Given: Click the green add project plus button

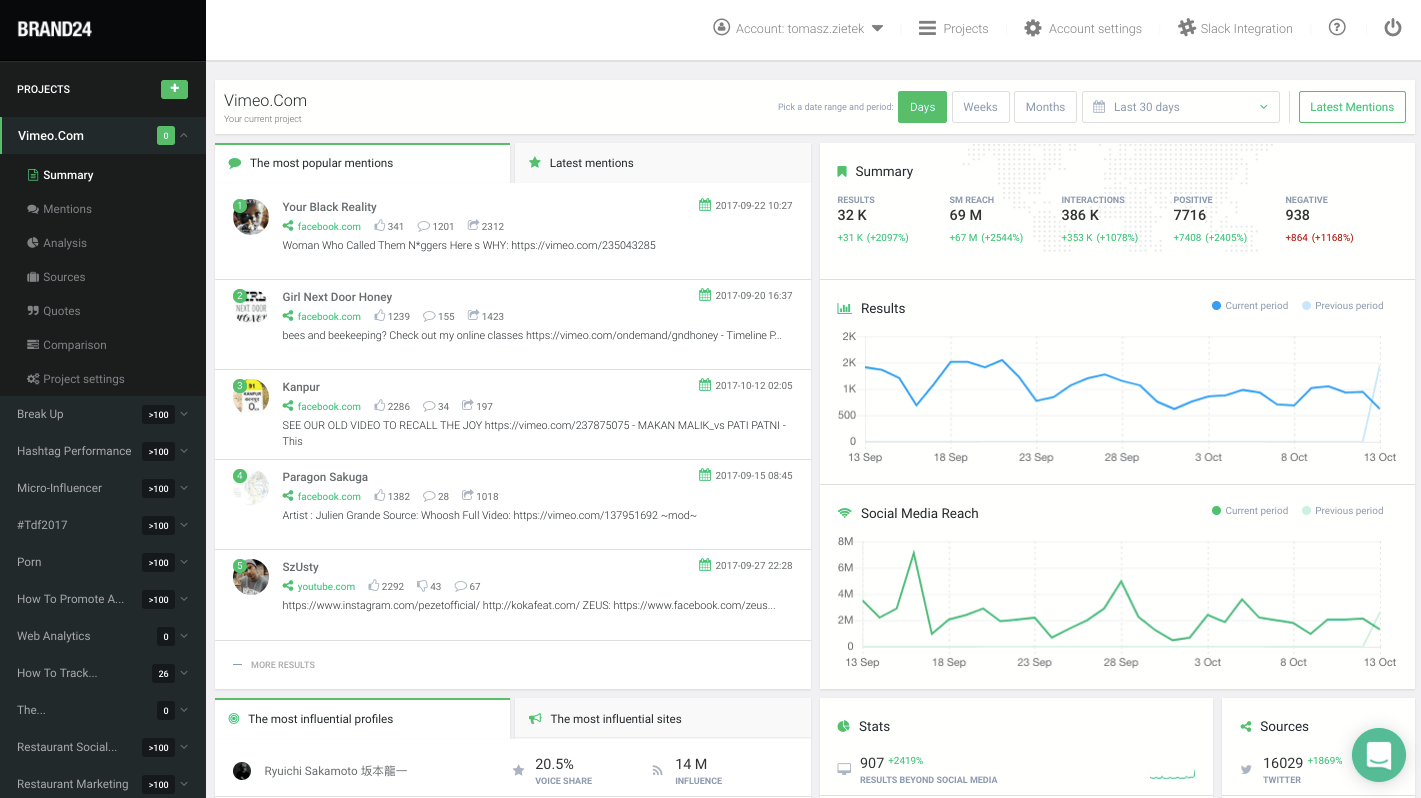Looking at the screenshot, I should 174,89.
